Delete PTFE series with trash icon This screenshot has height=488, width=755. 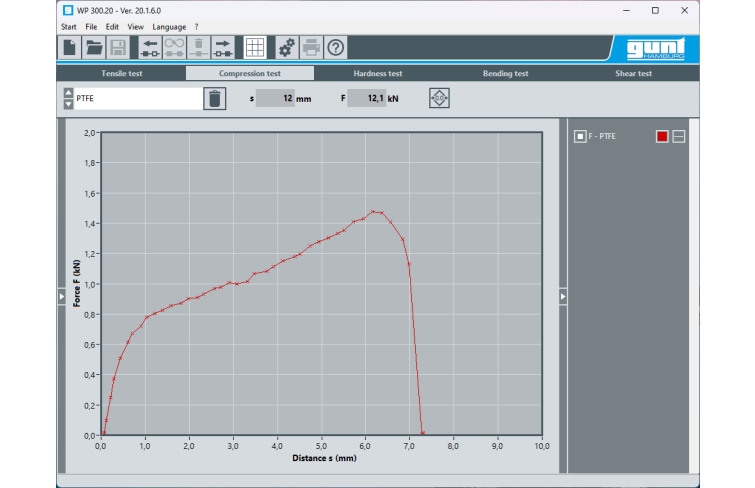click(x=214, y=98)
